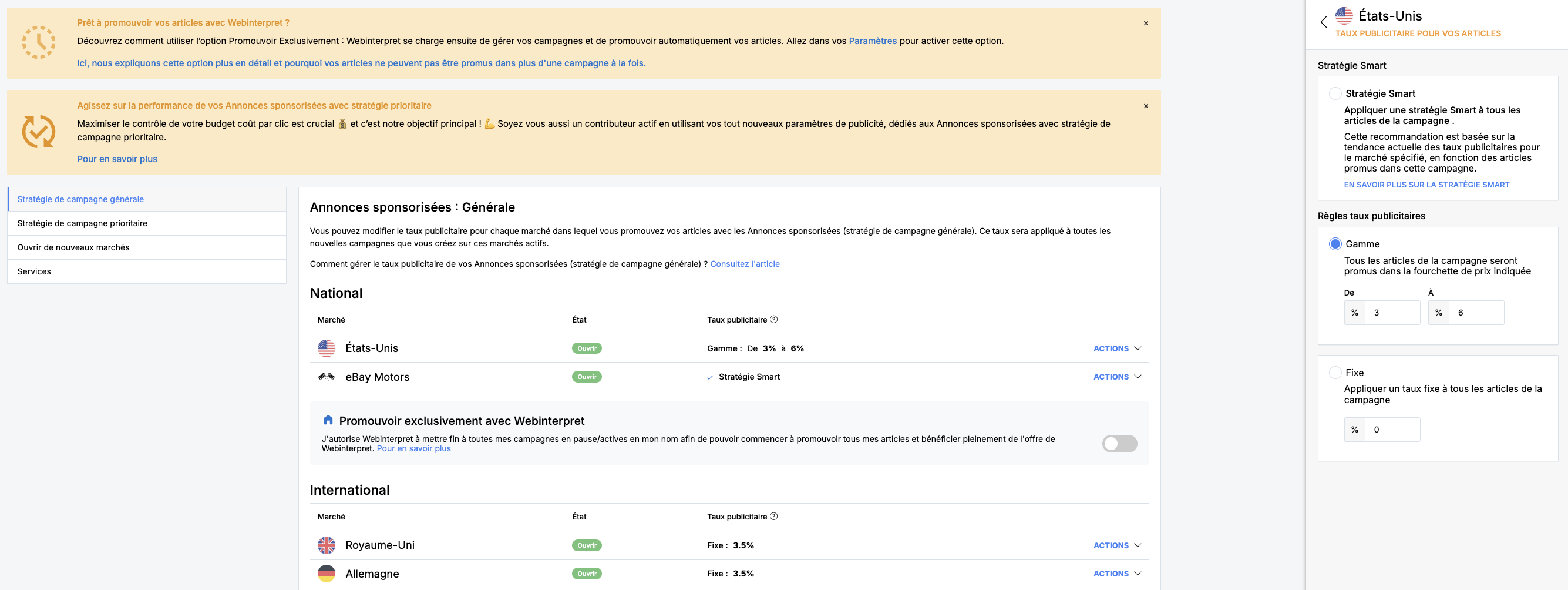1568x590 pixels.
Task: Go to Ouvrir de nouveaux marchés section
Action: pyautogui.click(x=73, y=247)
